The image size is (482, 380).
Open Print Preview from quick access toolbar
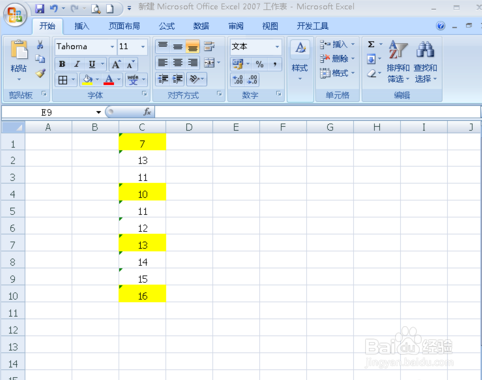click(x=96, y=9)
